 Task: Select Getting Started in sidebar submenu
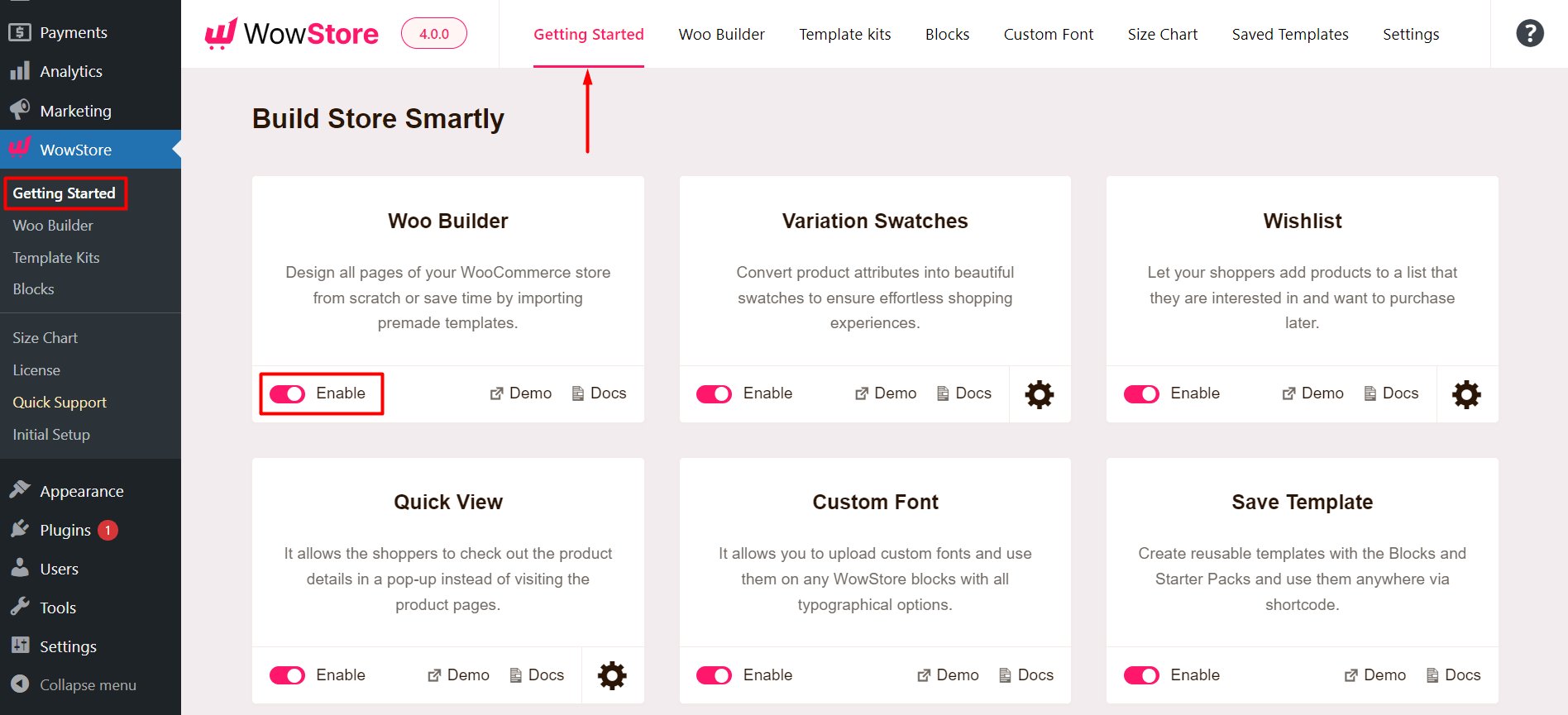pos(65,193)
